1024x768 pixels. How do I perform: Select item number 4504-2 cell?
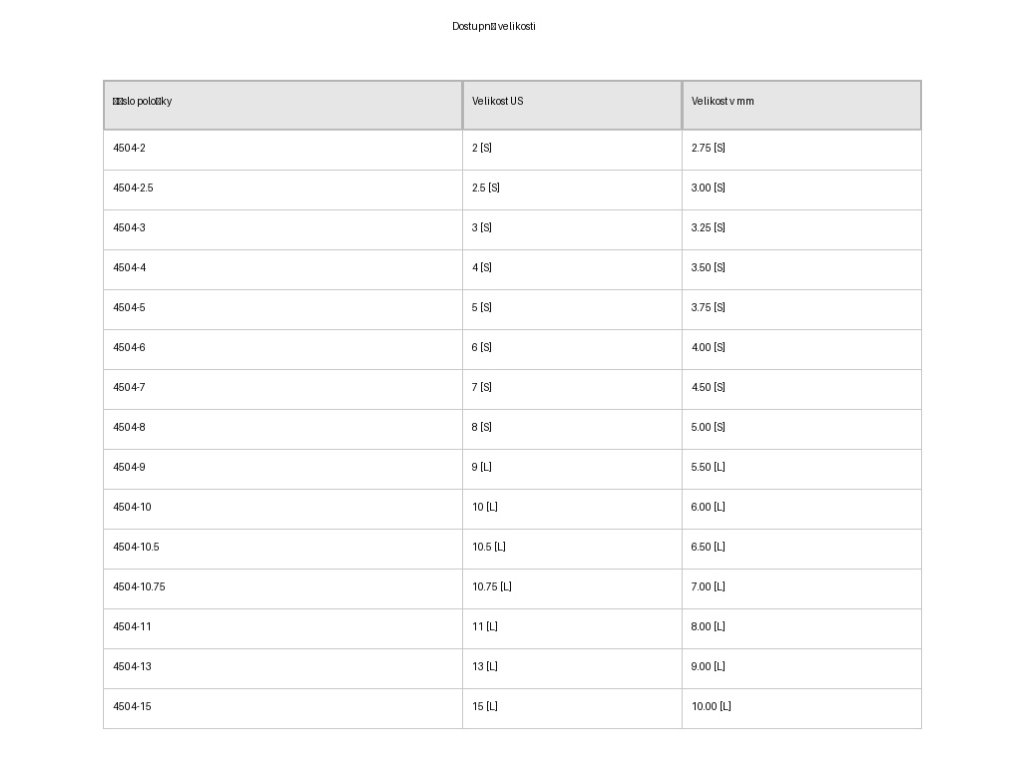point(129,148)
